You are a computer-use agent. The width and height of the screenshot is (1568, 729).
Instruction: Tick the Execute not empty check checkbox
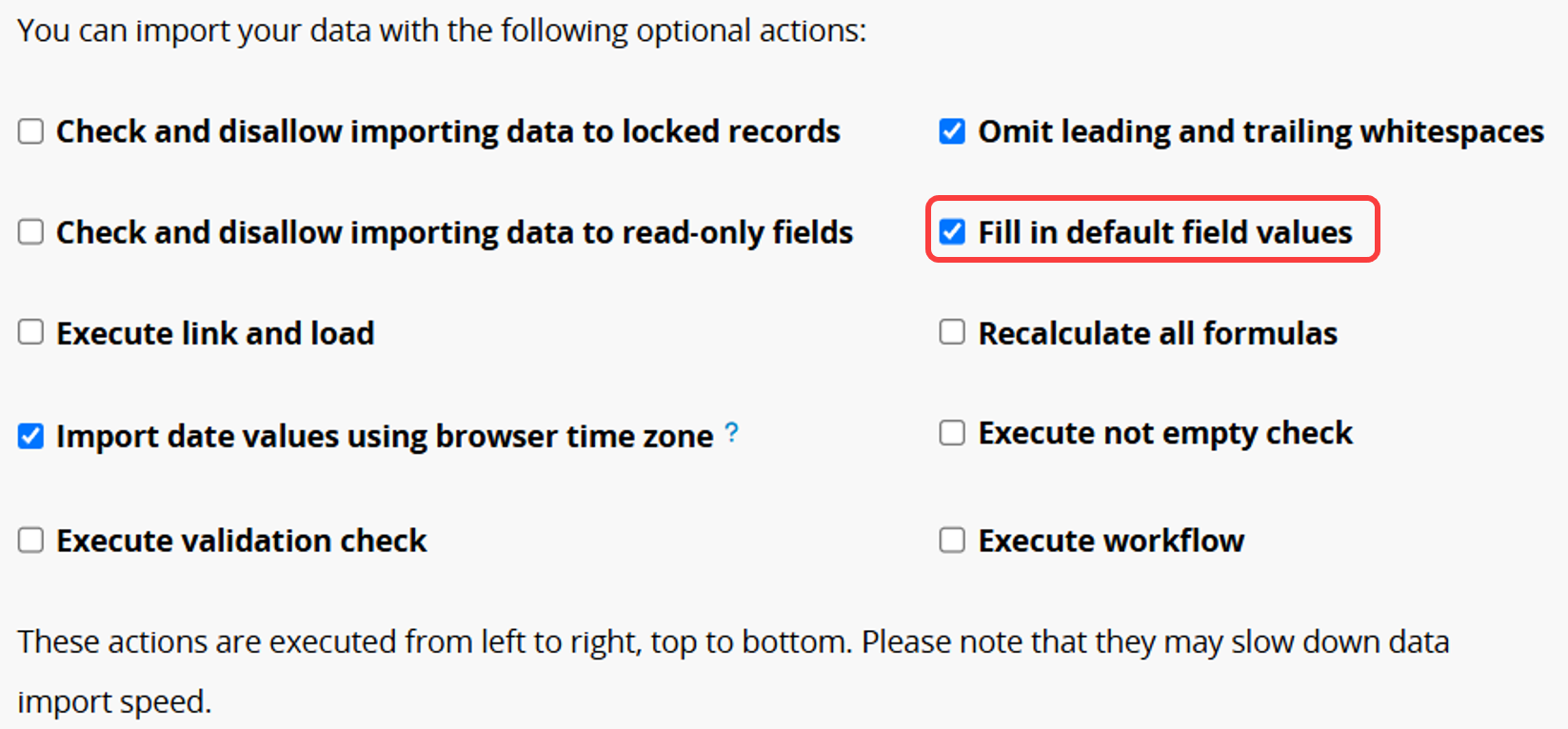(952, 433)
